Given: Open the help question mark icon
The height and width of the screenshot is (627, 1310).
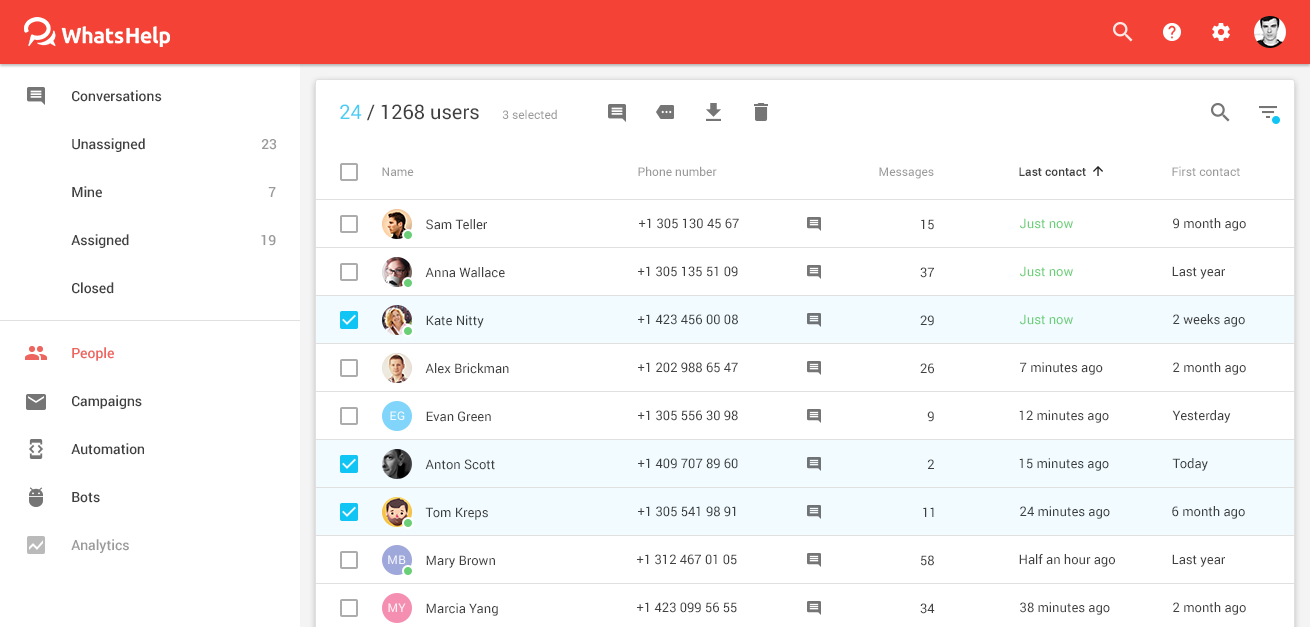Looking at the screenshot, I should [1172, 32].
